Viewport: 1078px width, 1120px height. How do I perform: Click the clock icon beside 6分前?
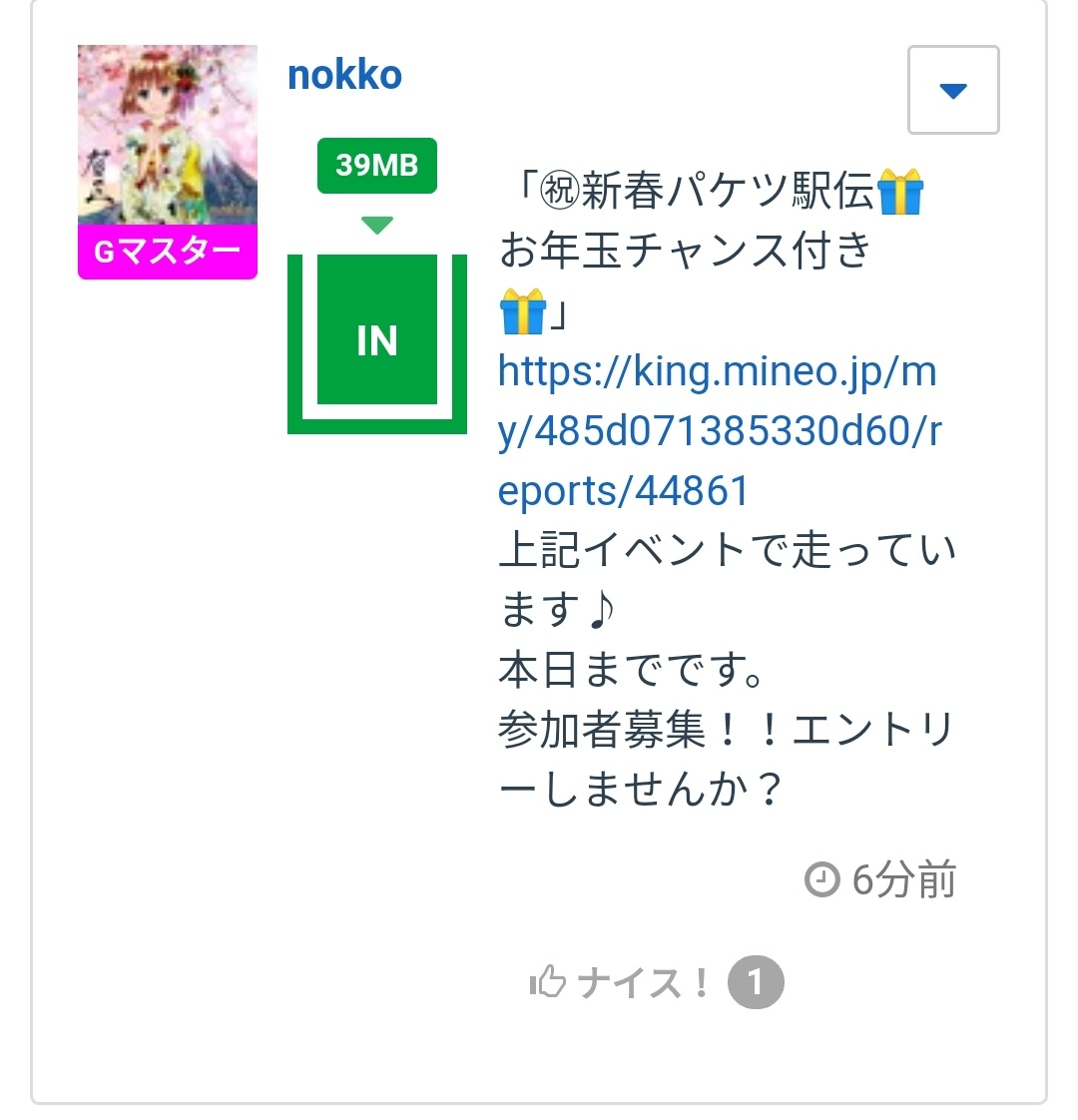(821, 880)
